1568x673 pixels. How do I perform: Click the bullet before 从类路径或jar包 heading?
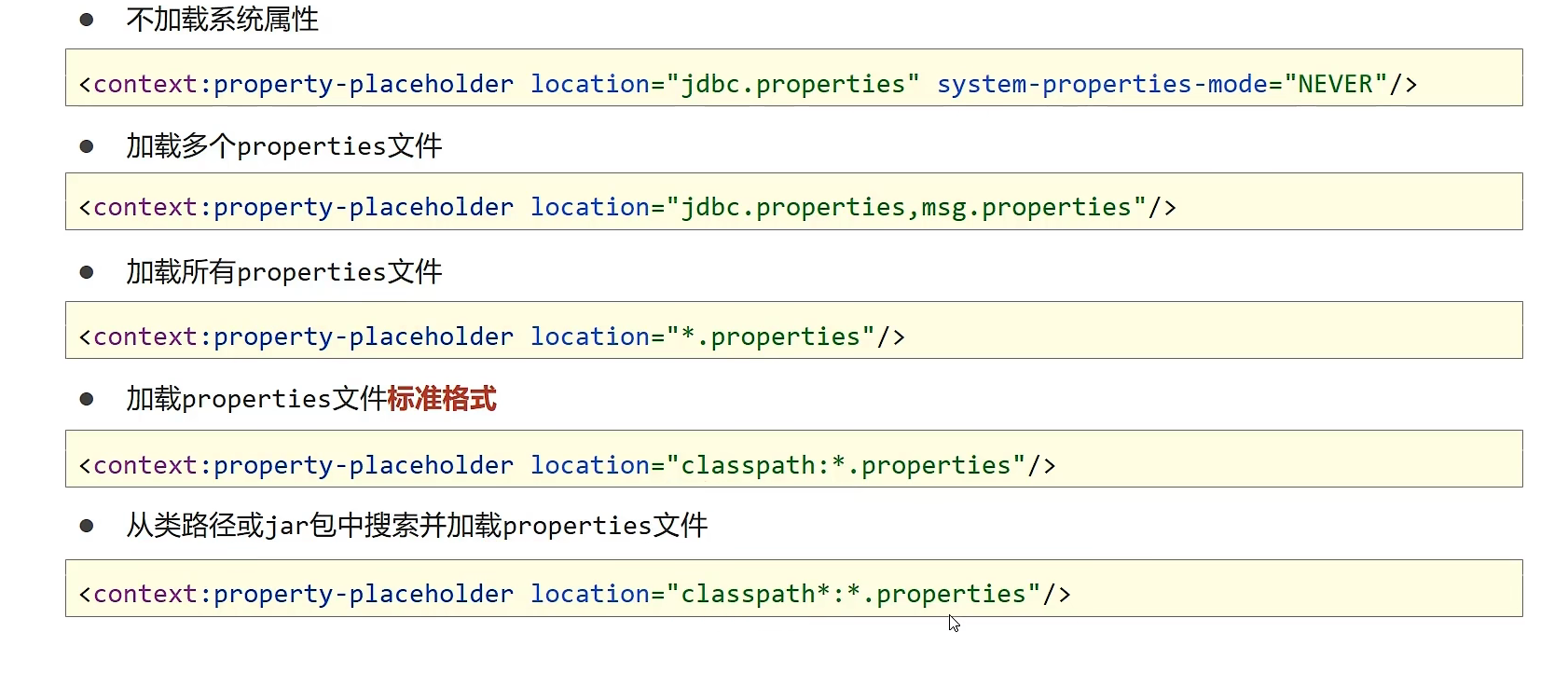pyautogui.click(x=87, y=526)
